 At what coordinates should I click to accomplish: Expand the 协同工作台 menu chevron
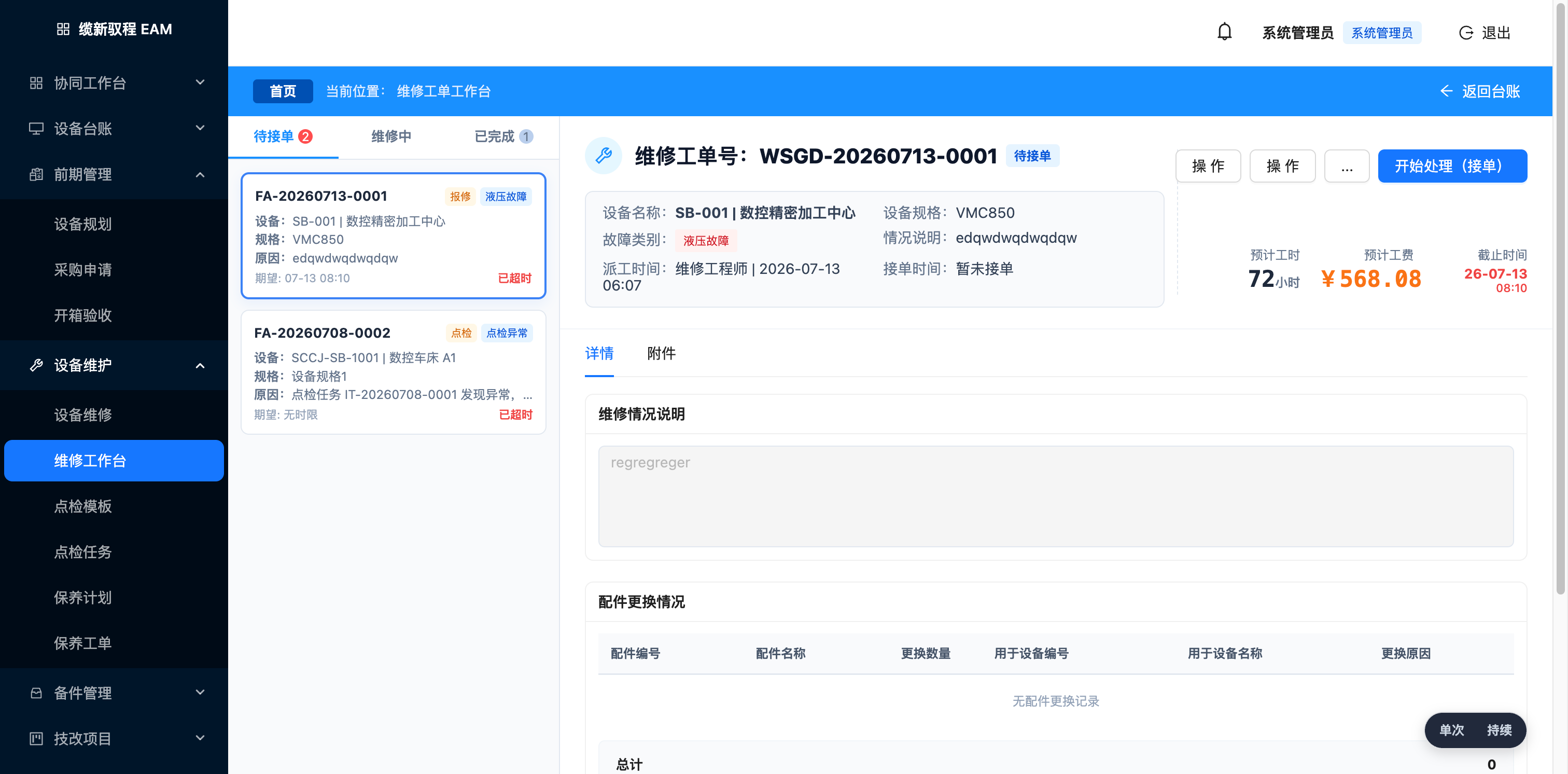200,82
